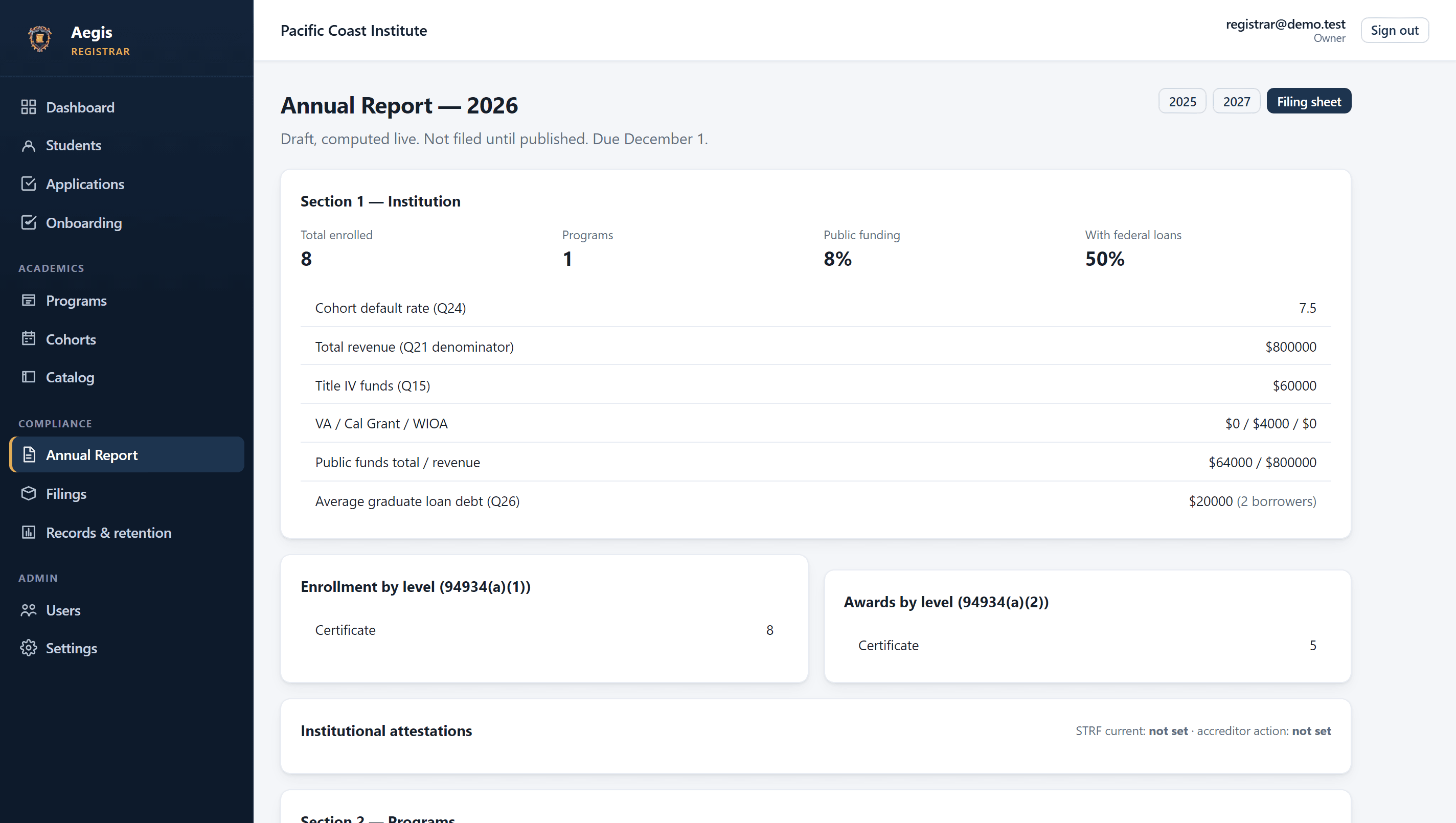Image resolution: width=1456 pixels, height=823 pixels.
Task: Click the Settings gear icon
Action: pos(28,648)
